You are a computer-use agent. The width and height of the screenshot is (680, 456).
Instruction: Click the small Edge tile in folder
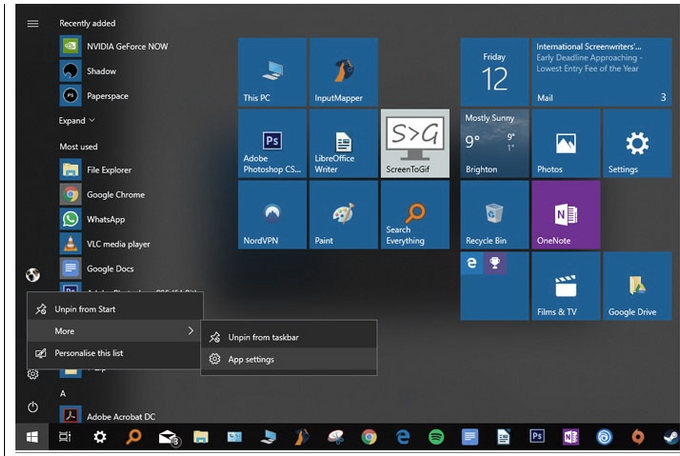point(471,263)
